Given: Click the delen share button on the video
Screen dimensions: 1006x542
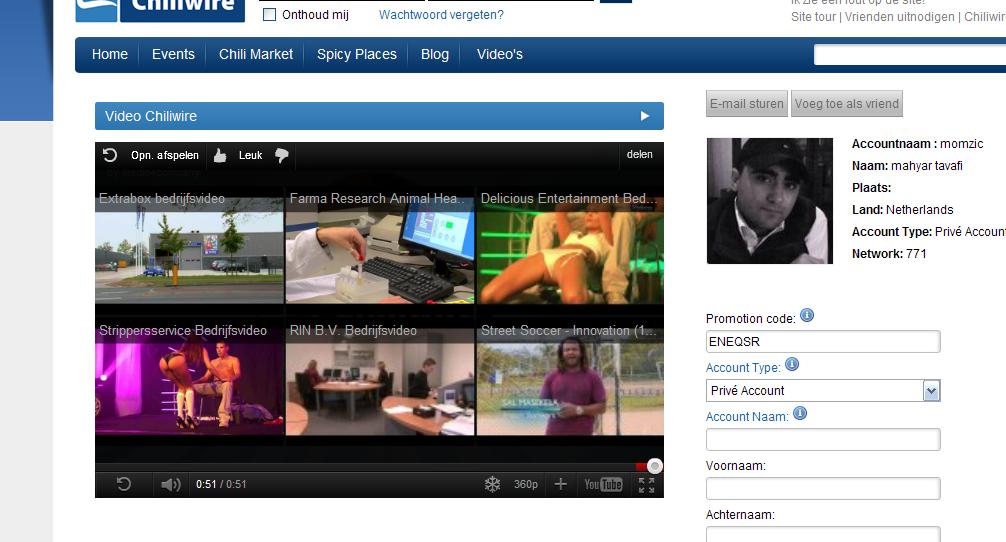Looking at the screenshot, I should (x=640, y=155).
